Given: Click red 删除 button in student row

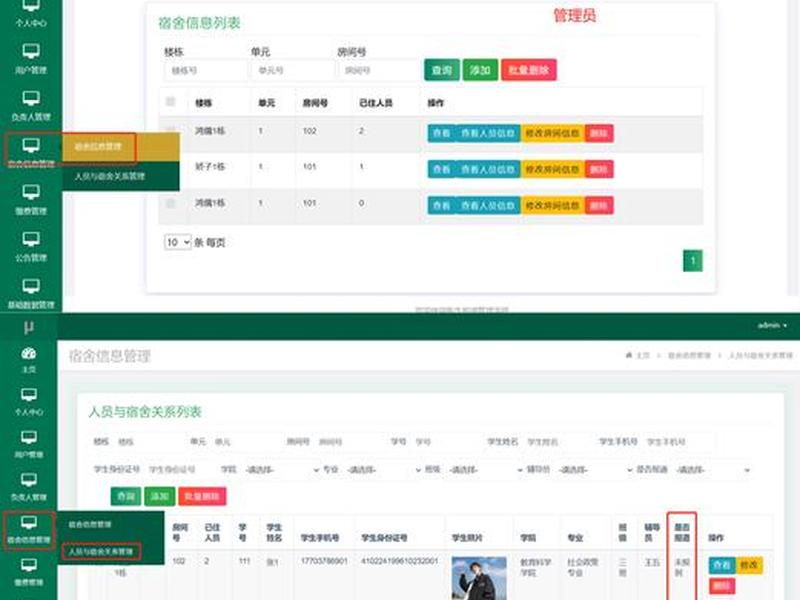Looking at the screenshot, I should pyautogui.click(x=722, y=586).
